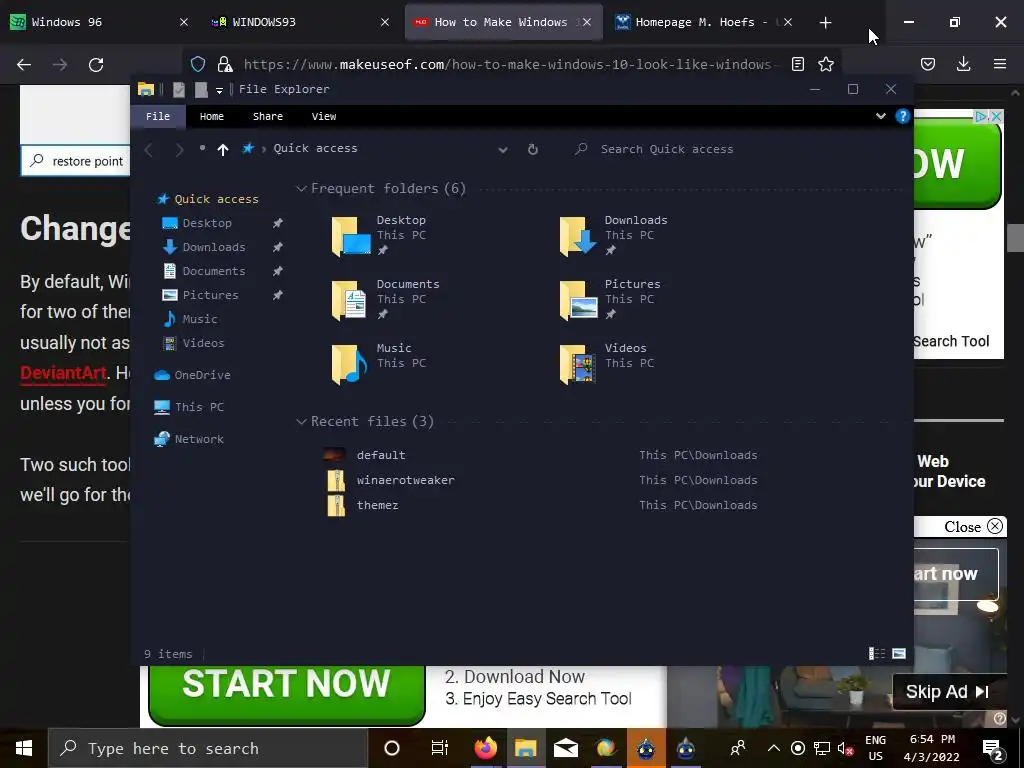Open Task View from the taskbar
This screenshot has width=1024, height=768.
click(x=440, y=748)
